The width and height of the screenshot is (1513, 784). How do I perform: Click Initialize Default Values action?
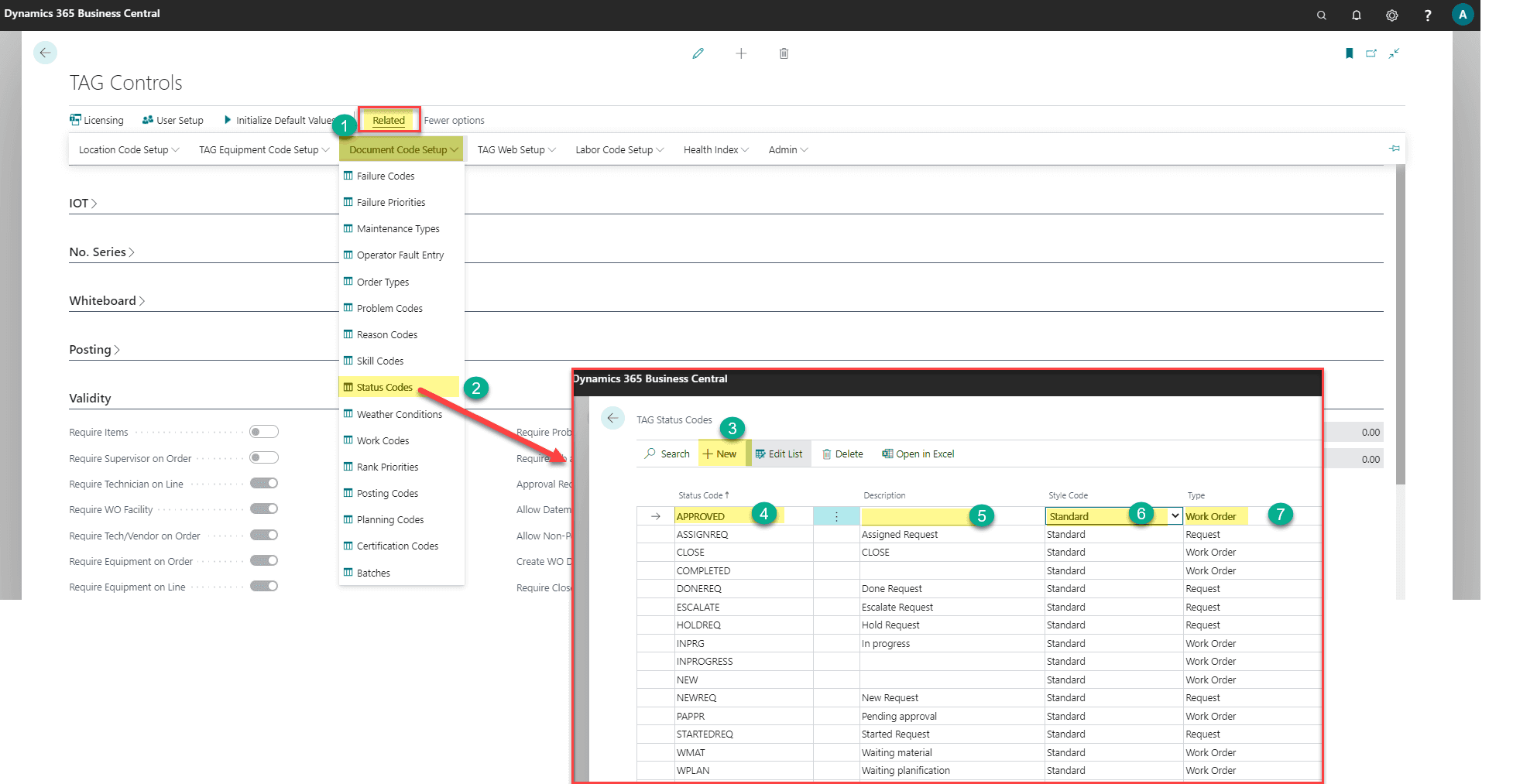coord(279,120)
